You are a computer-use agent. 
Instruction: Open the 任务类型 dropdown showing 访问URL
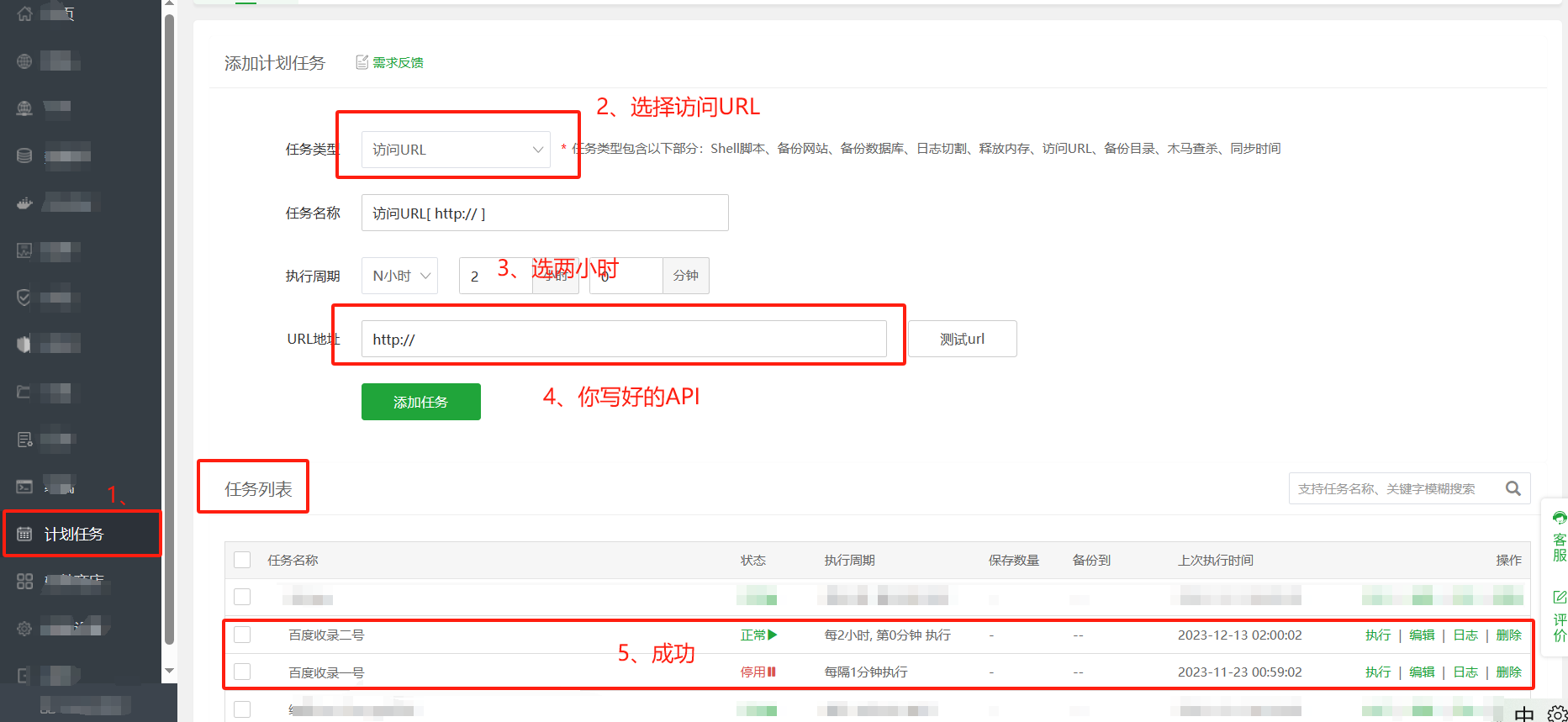(x=456, y=150)
